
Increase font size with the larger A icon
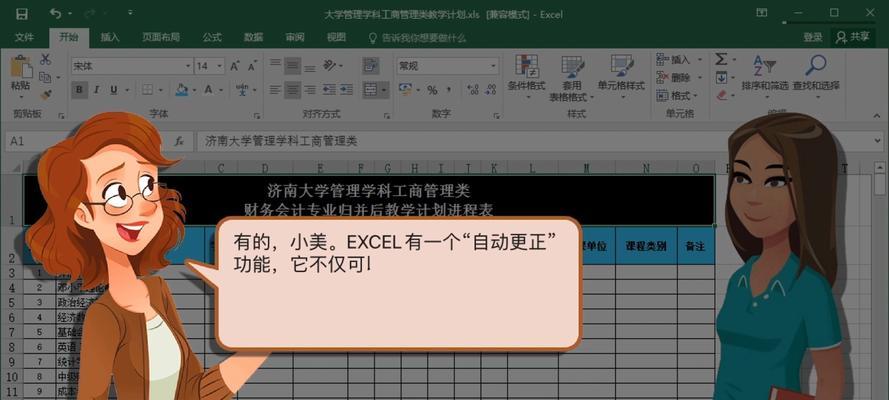tap(235, 66)
